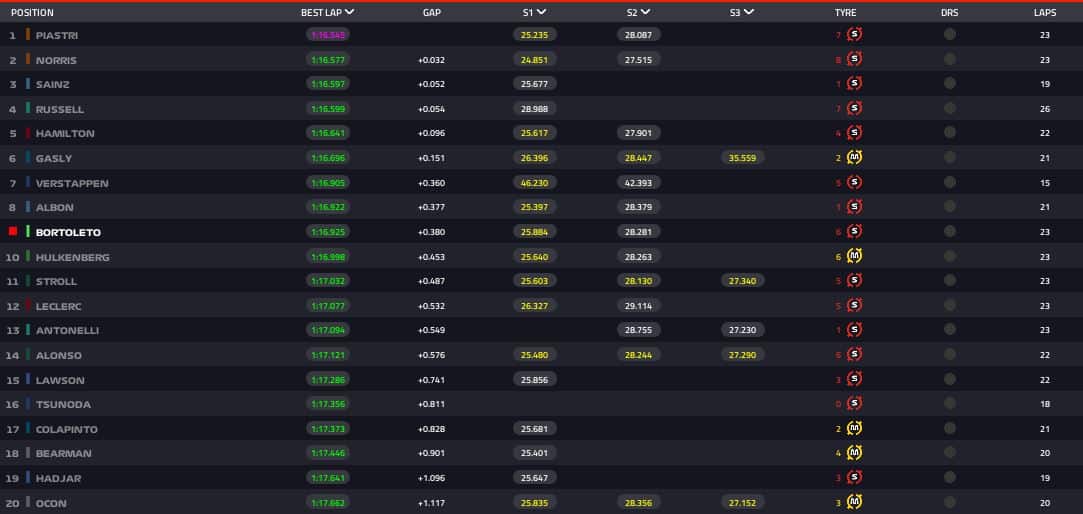Click Piastri's soft tyre icon

(854, 35)
